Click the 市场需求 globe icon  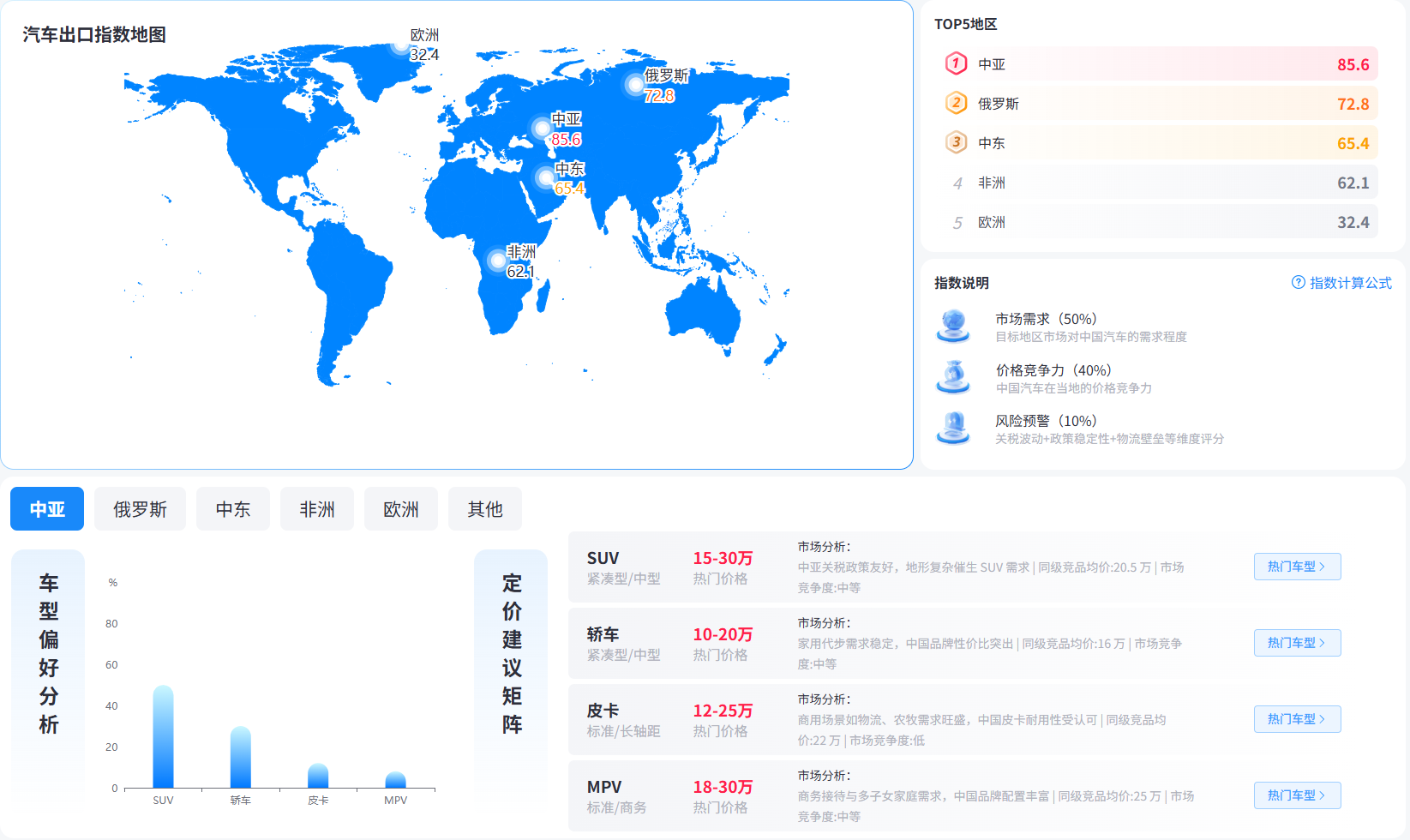point(953,327)
